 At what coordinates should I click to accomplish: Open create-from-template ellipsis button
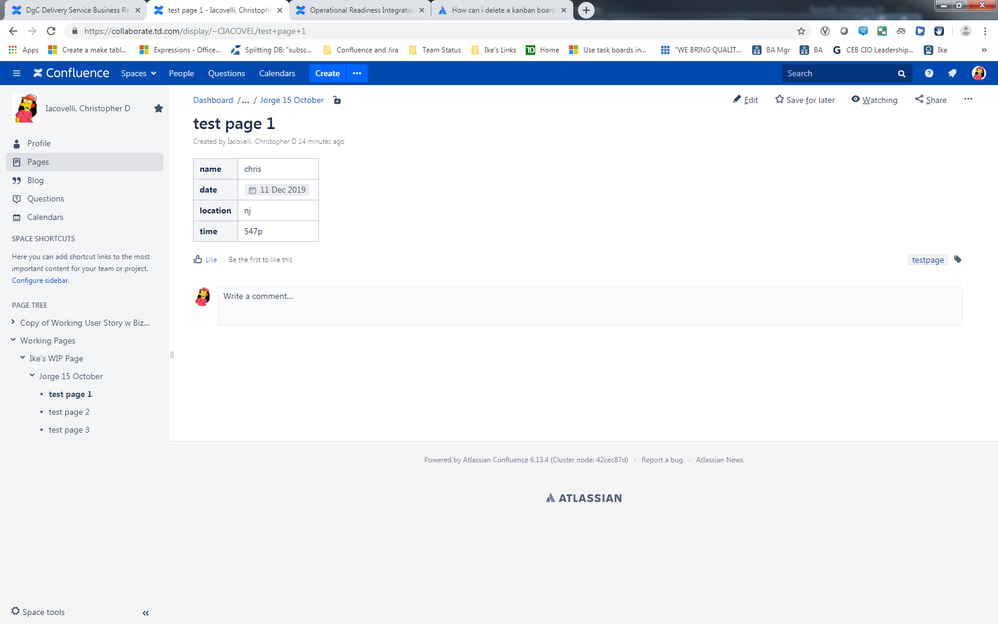(357, 73)
